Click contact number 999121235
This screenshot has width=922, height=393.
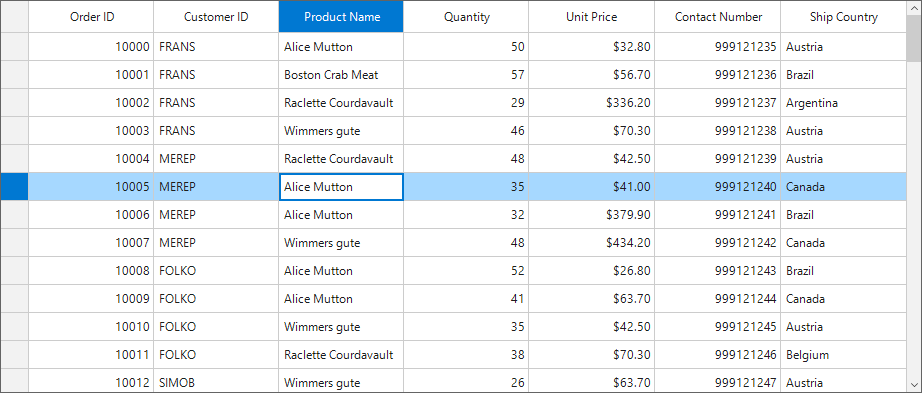click(x=718, y=46)
